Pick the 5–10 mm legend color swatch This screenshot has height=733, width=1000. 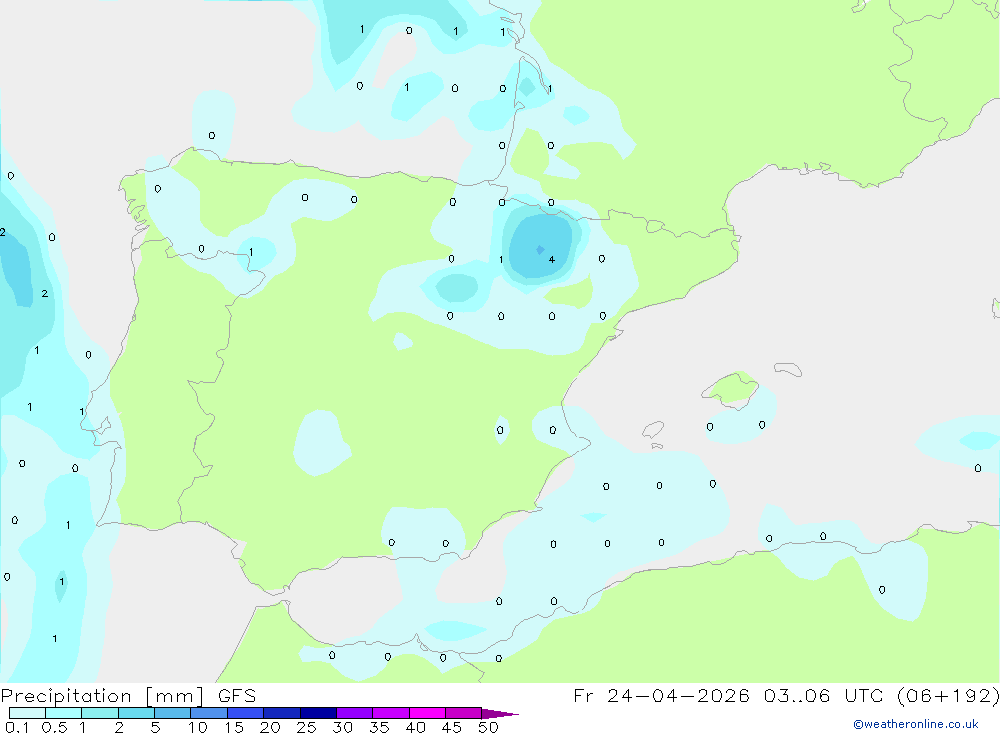(172, 713)
